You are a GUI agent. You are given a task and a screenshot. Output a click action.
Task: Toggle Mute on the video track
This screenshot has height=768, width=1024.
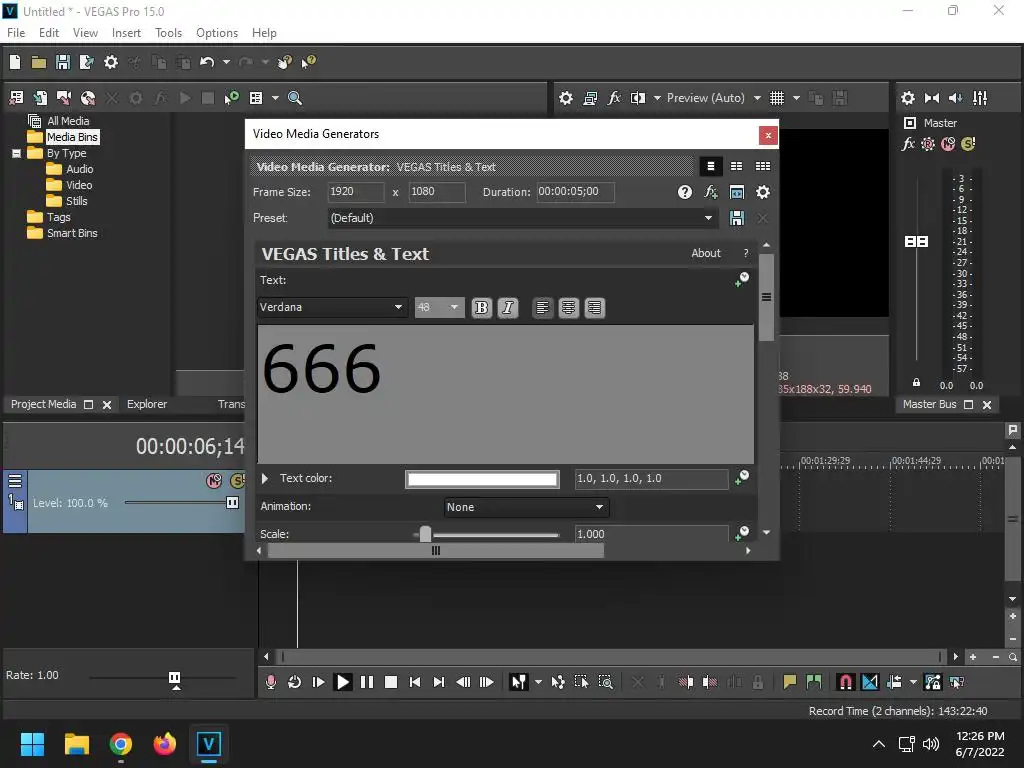coord(214,481)
